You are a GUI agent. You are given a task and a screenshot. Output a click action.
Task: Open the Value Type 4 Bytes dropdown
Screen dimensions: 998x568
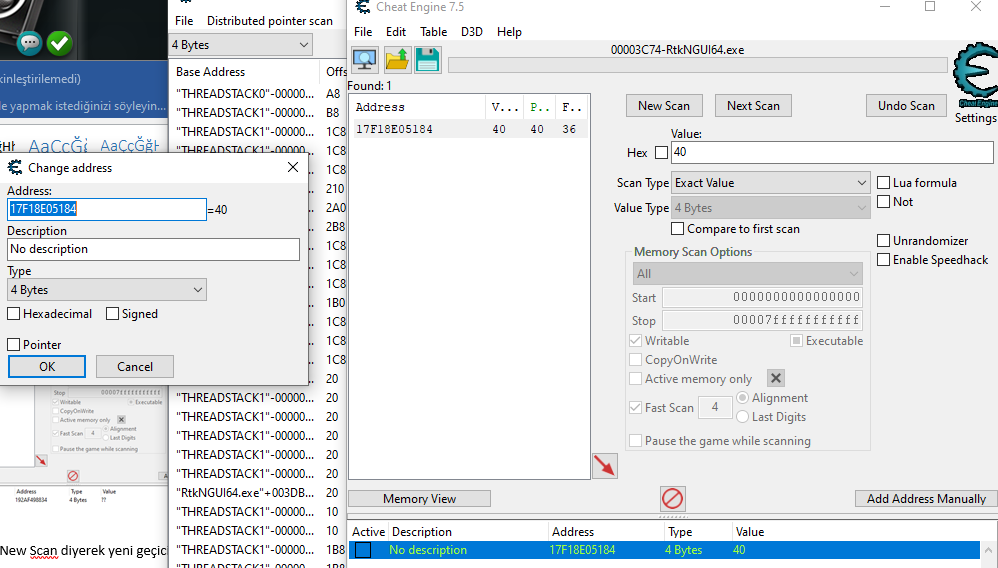pos(771,208)
